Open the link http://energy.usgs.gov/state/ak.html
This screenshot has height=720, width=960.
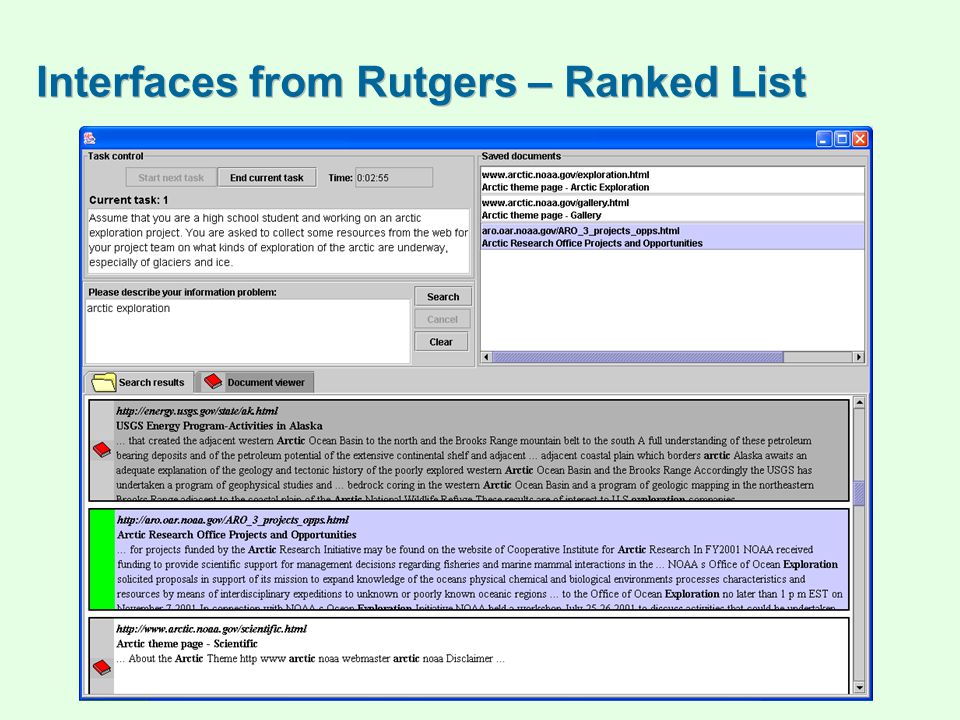coord(197,411)
